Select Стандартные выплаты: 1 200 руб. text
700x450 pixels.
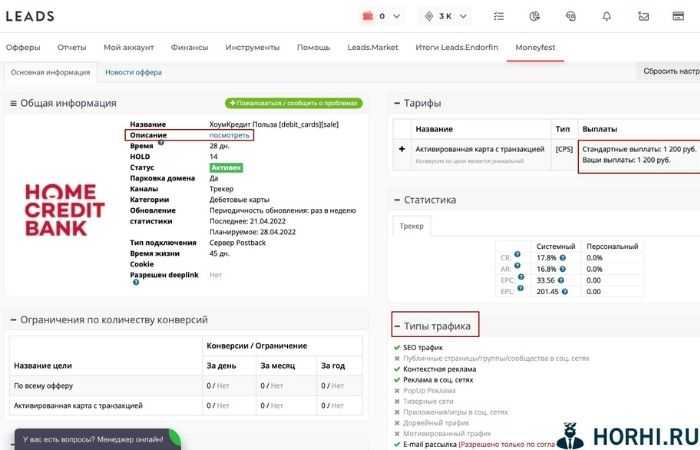coord(639,149)
